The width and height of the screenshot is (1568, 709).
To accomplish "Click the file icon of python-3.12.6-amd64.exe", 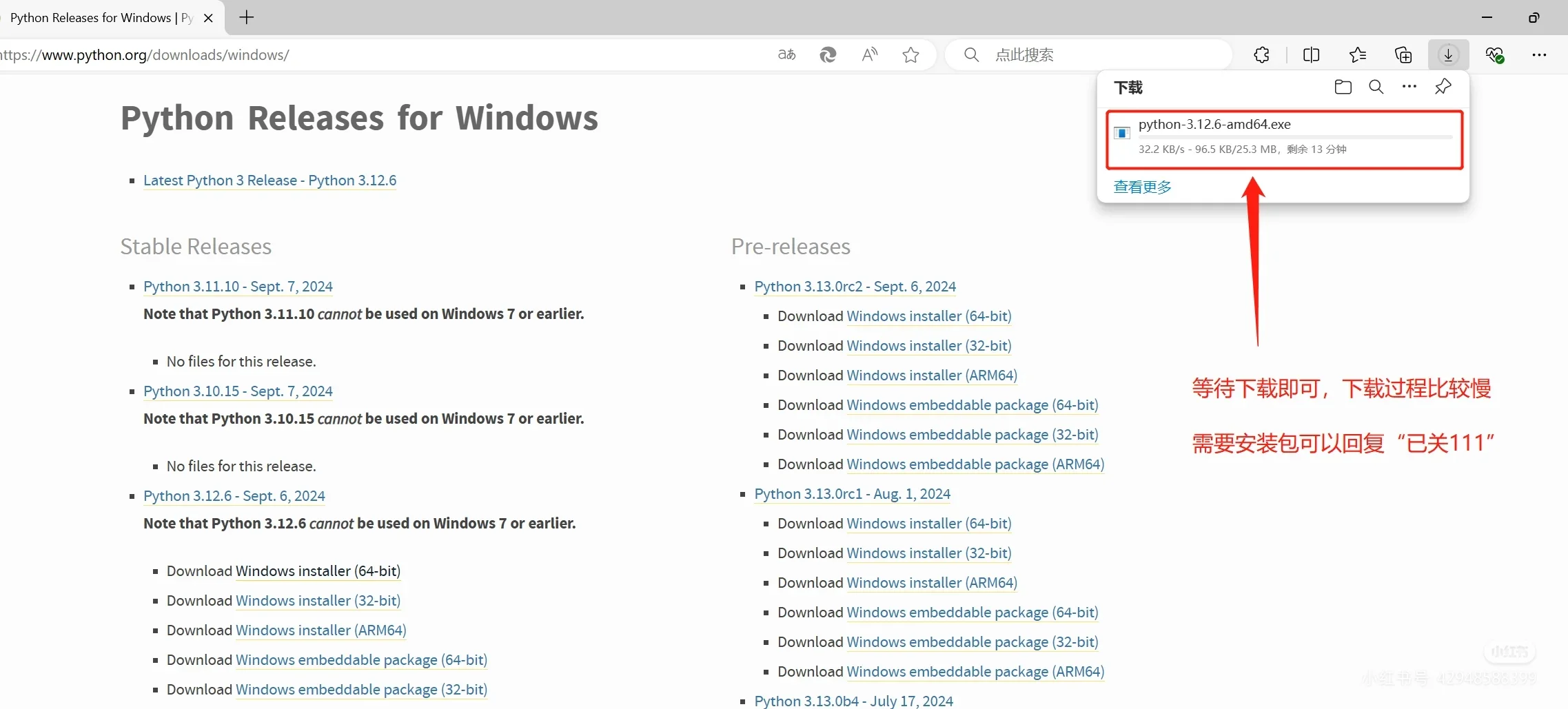I will tap(1122, 133).
